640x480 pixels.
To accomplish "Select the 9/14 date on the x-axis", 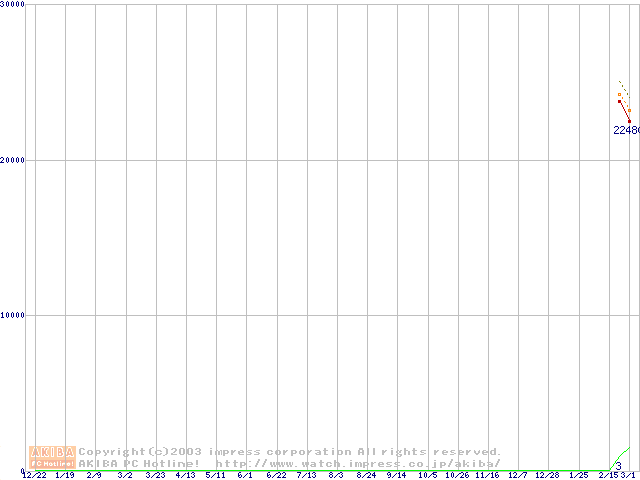I will 396,476.
